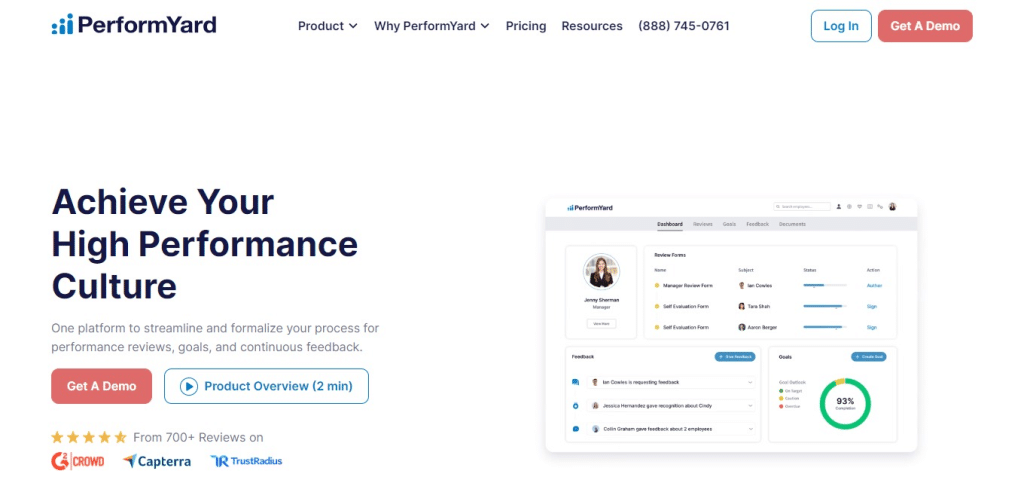Click the search employees field in dashboard preview
1024x477 pixels.
[802, 206]
